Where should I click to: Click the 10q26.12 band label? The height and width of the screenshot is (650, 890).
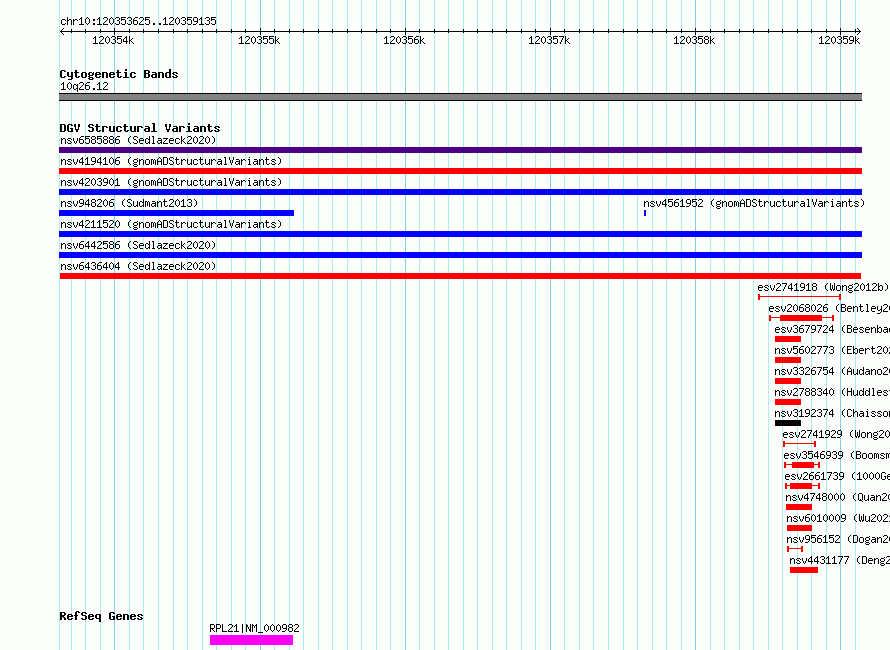coord(84,86)
